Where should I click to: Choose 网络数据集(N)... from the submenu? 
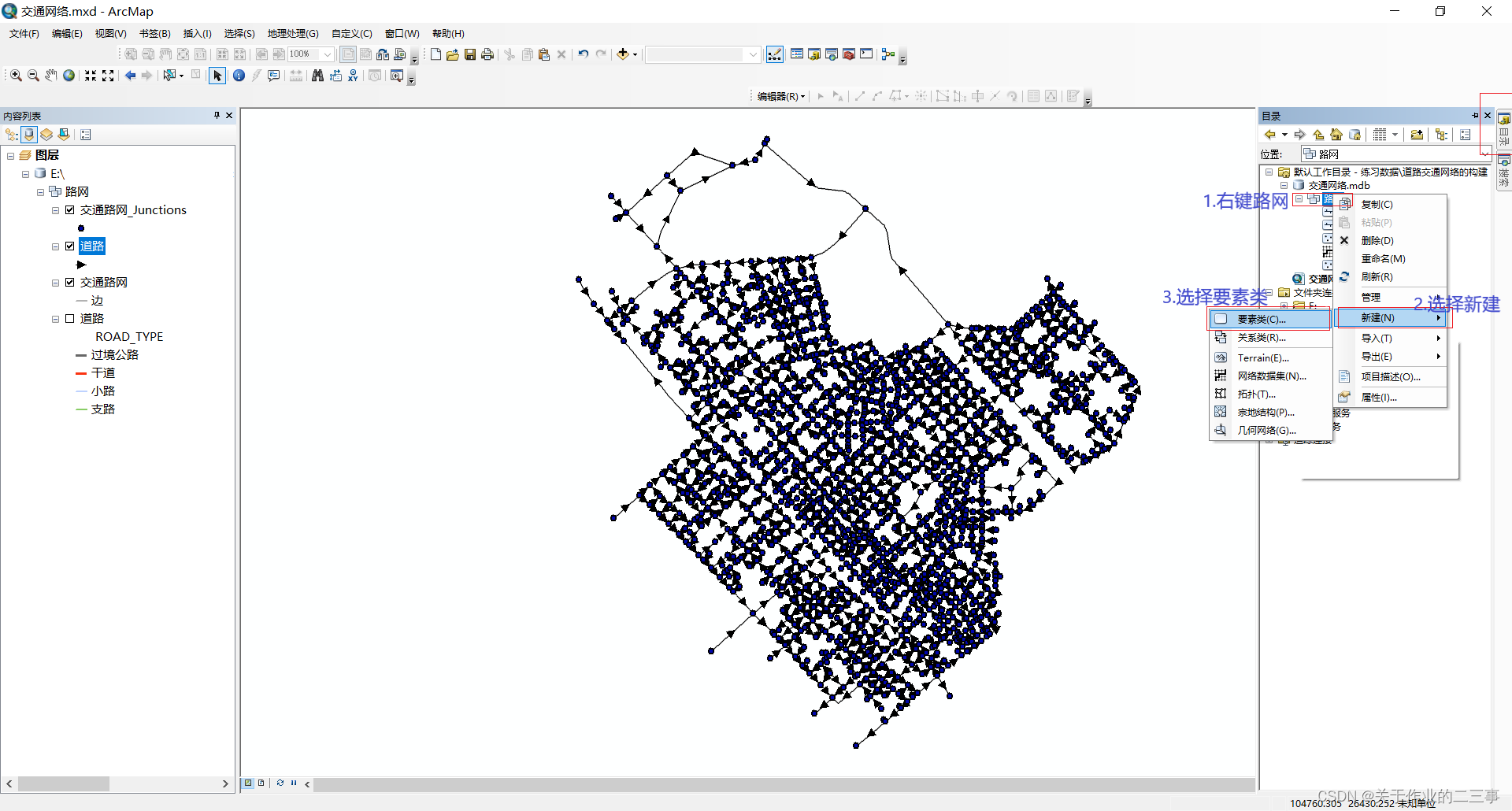coord(1270,376)
